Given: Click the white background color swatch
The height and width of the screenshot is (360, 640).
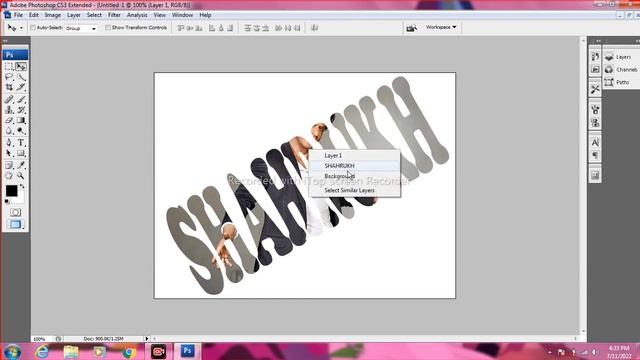Looking at the screenshot, I should tap(20, 199).
